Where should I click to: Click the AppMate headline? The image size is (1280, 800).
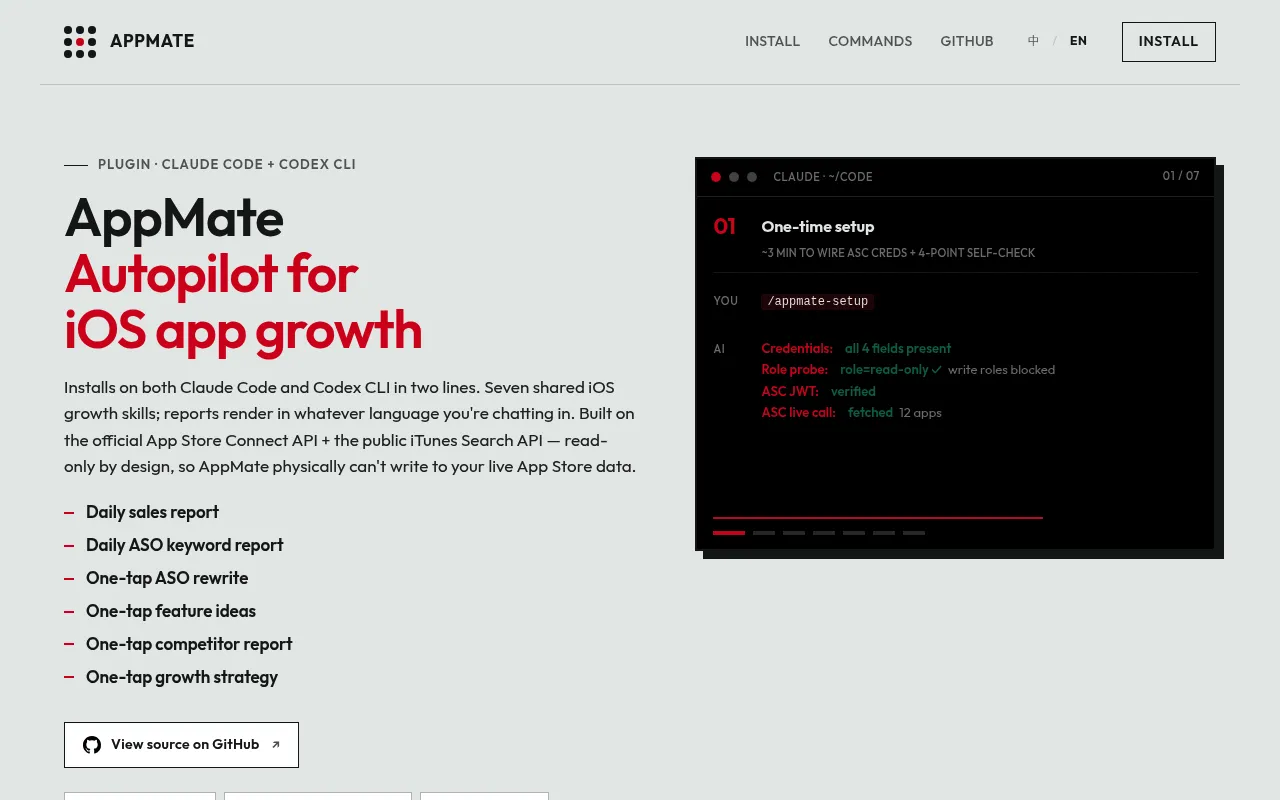[174, 217]
